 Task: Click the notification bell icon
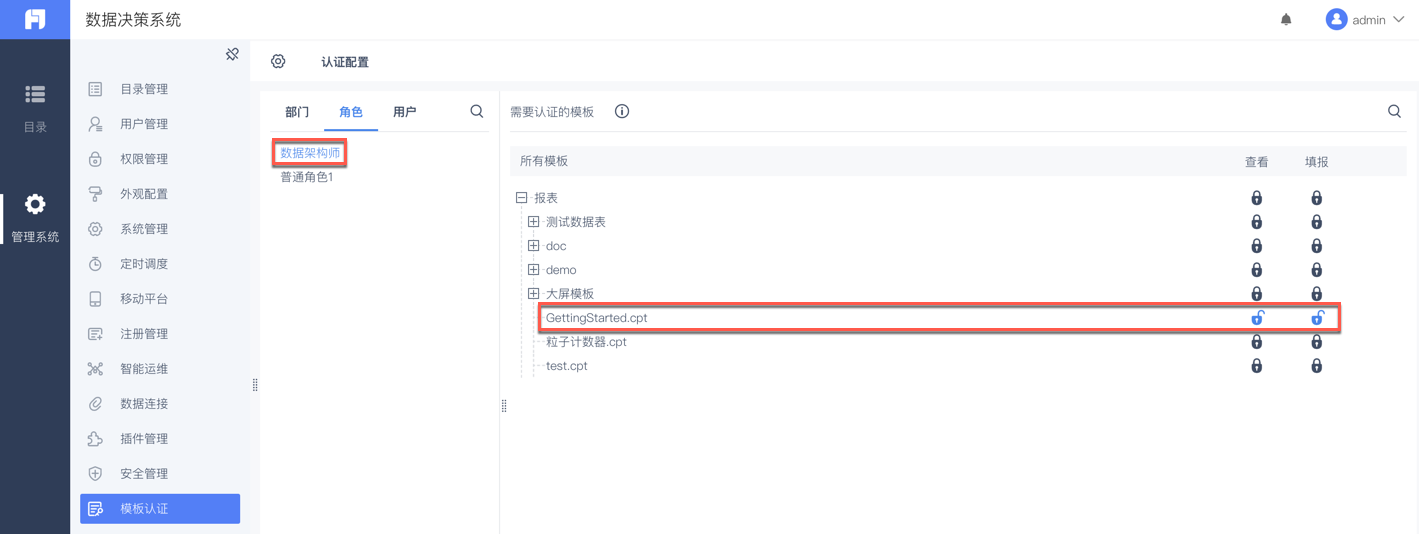coord(1286,20)
